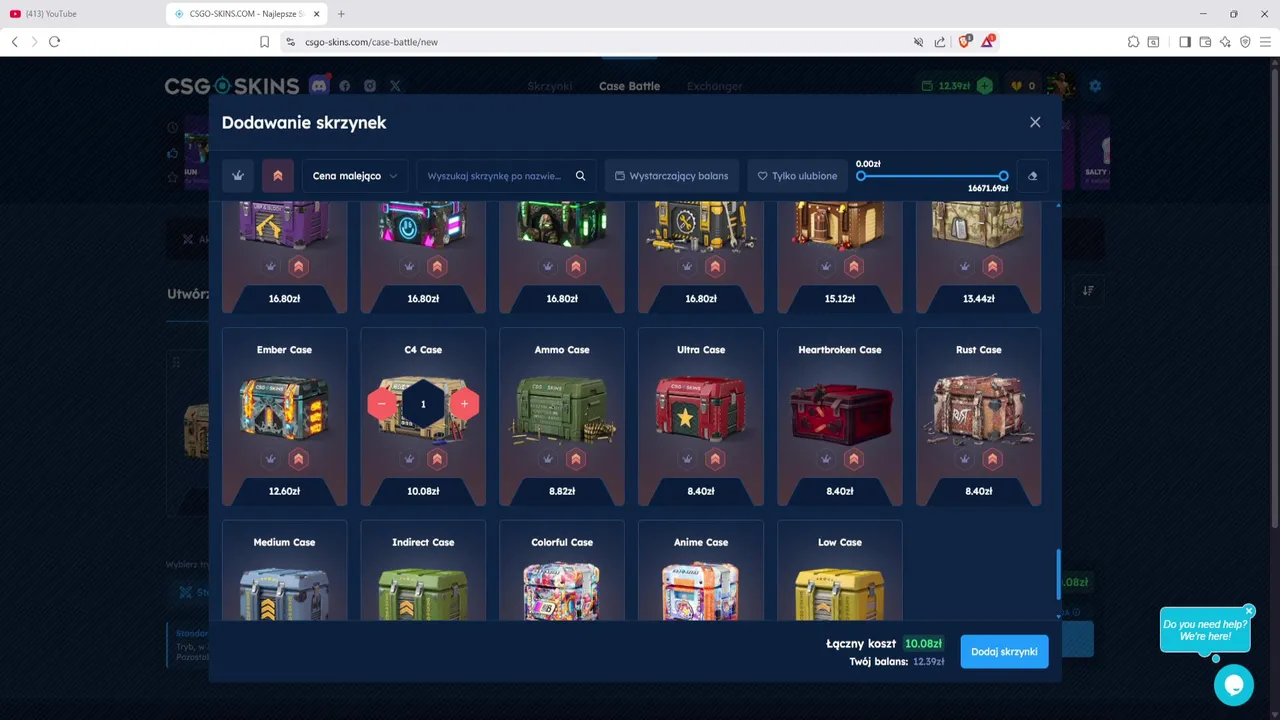Image resolution: width=1280 pixels, height=720 pixels.
Task: Increase the C4 Case quantity with plus
Action: 464,404
